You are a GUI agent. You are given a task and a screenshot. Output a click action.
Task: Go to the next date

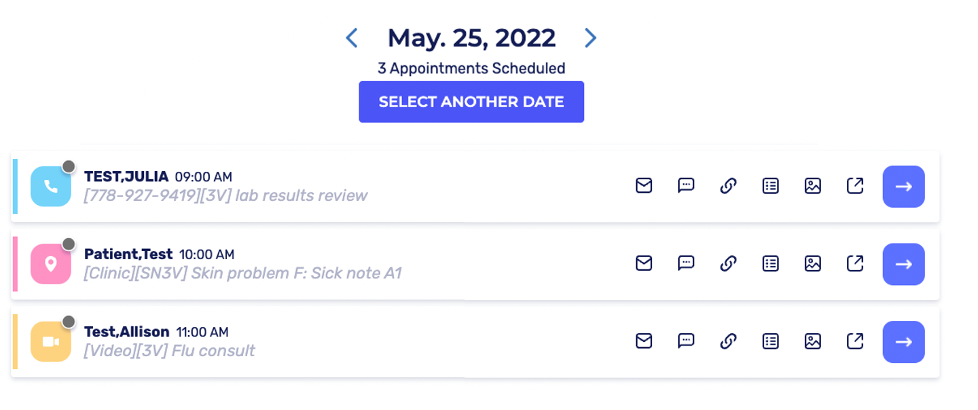590,38
